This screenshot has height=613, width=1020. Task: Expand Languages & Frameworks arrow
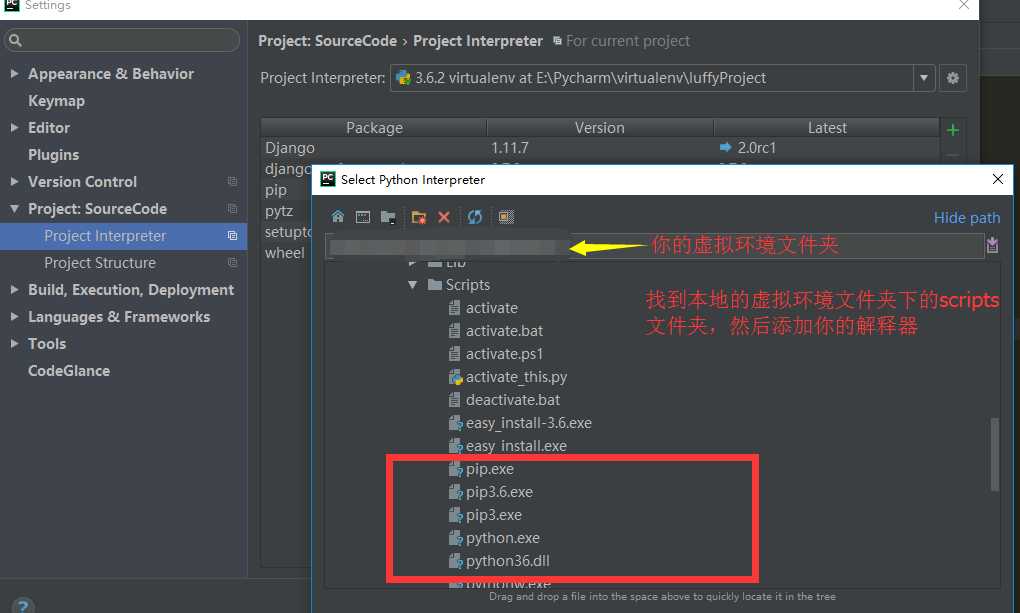(x=14, y=317)
